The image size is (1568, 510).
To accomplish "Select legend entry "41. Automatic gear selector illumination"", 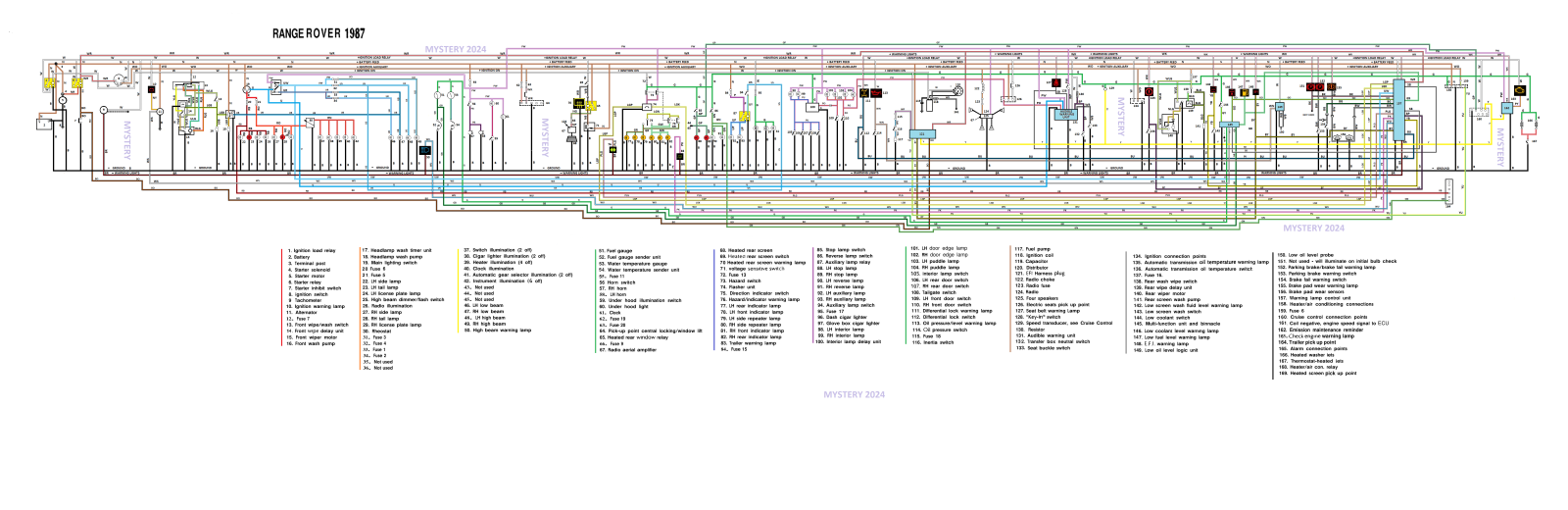I will point(518,275).
